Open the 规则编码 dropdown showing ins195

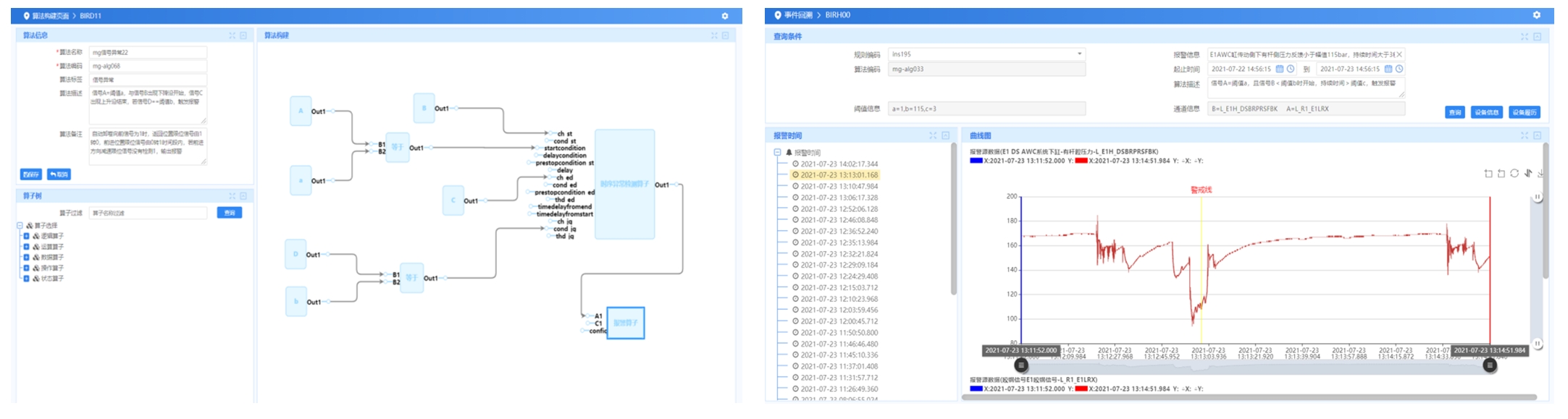pos(1079,54)
